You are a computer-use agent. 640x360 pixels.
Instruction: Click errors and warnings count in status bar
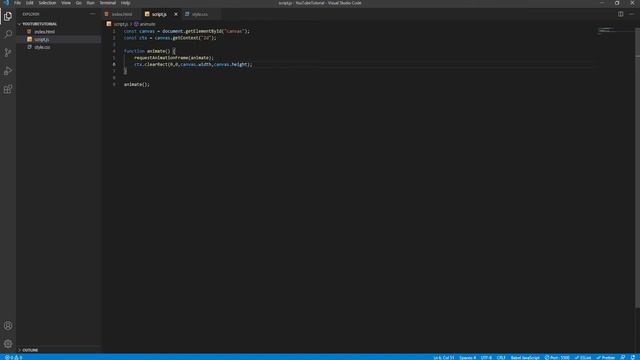[13, 358]
